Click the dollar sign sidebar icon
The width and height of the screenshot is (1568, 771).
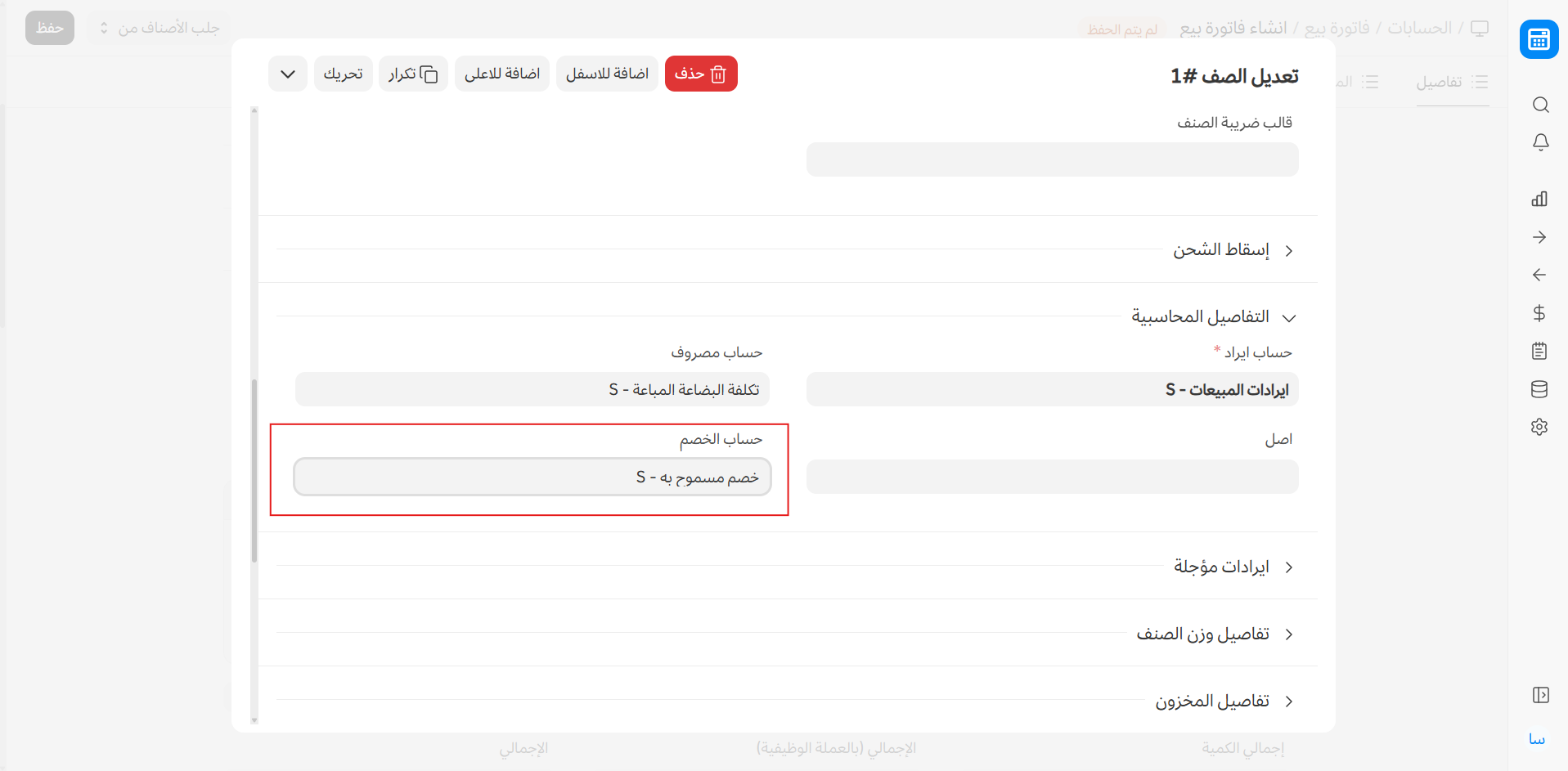coord(1539,313)
